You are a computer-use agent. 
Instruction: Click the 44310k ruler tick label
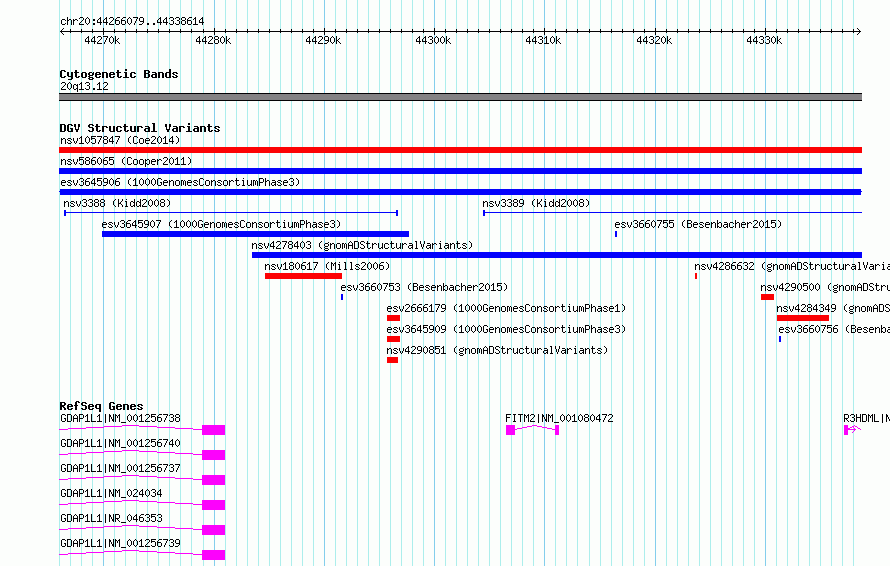click(543, 40)
